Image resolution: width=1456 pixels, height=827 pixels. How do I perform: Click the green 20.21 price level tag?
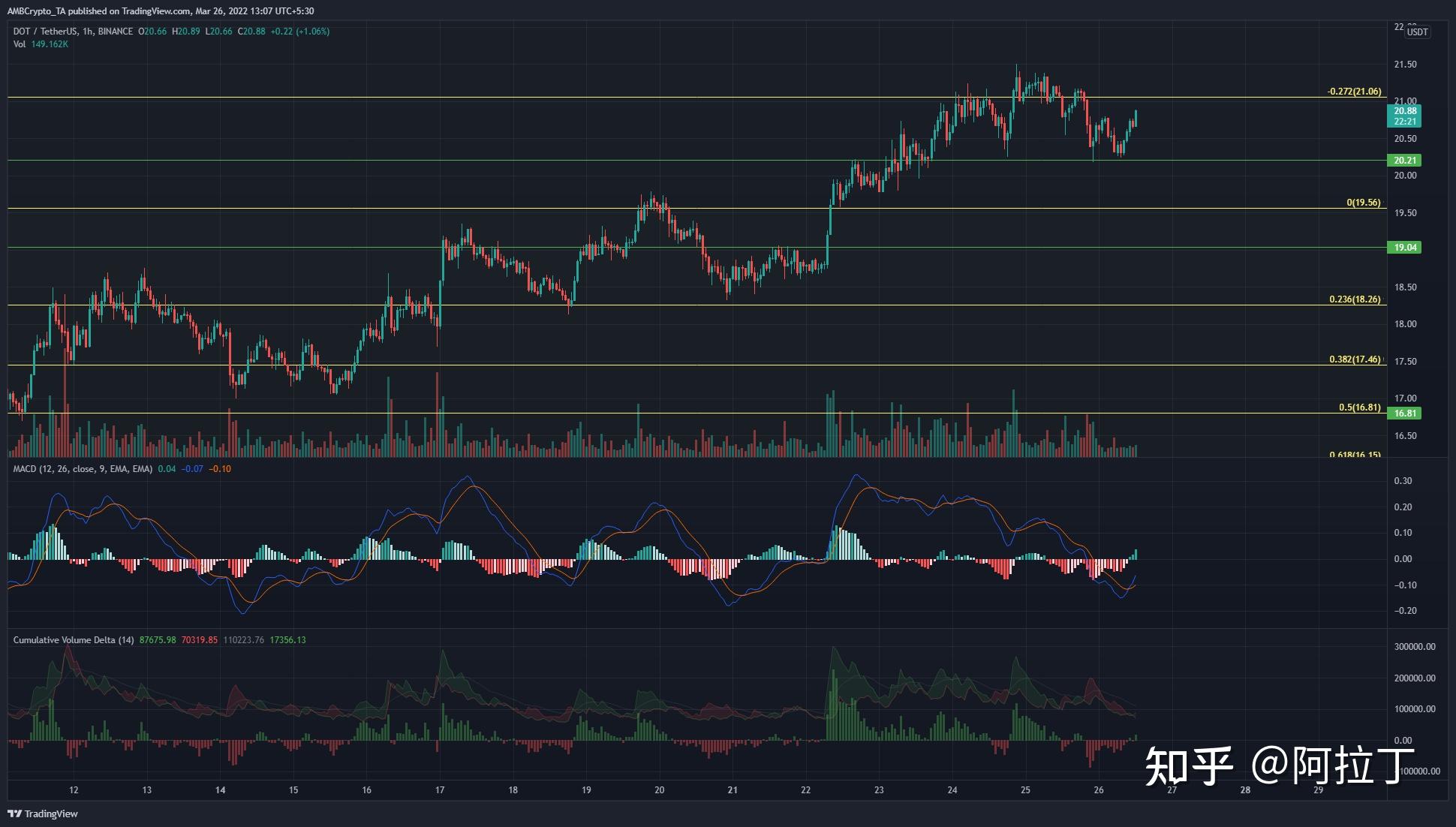[1404, 161]
